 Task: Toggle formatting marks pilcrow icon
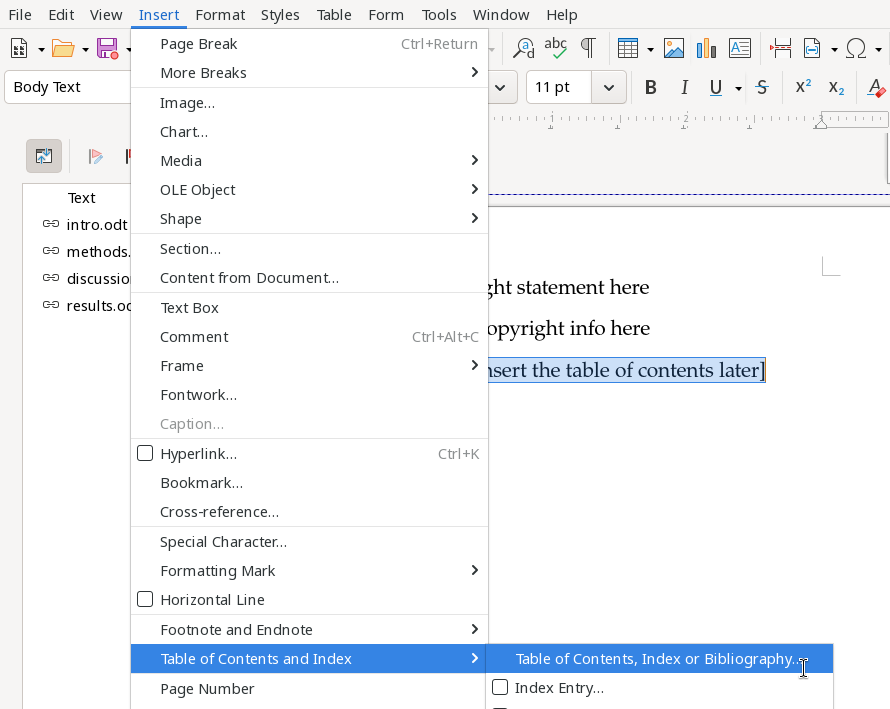pos(589,49)
